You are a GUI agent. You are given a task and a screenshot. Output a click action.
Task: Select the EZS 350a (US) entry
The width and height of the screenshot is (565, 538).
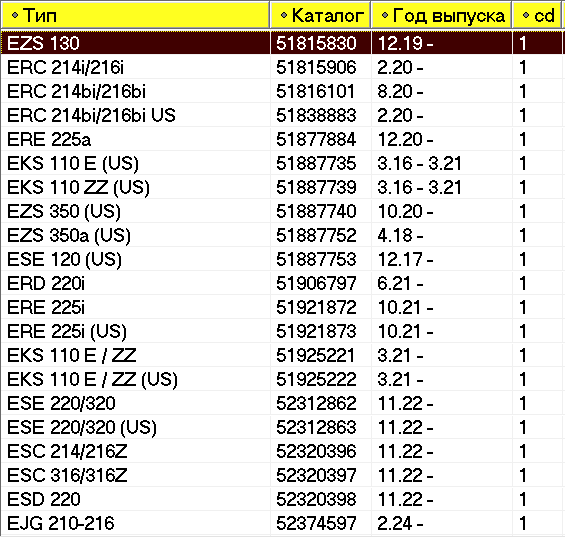[x=282, y=235]
